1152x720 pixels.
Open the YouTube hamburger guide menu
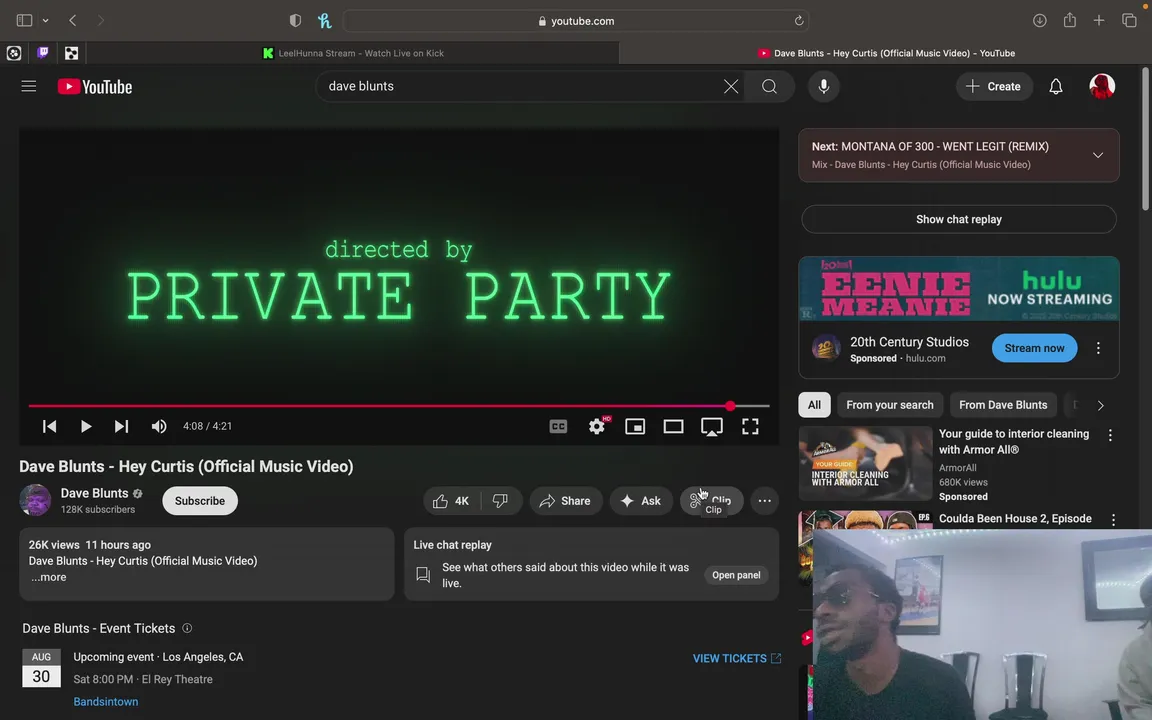coord(29,87)
